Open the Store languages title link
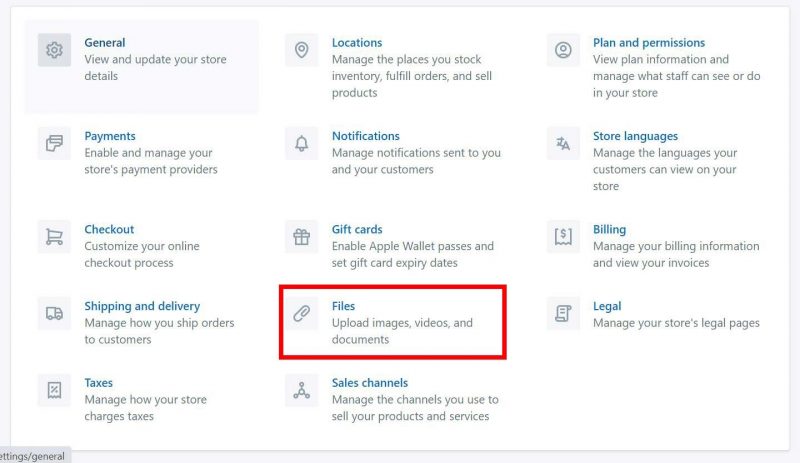This screenshot has width=800, height=463. (x=635, y=136)
